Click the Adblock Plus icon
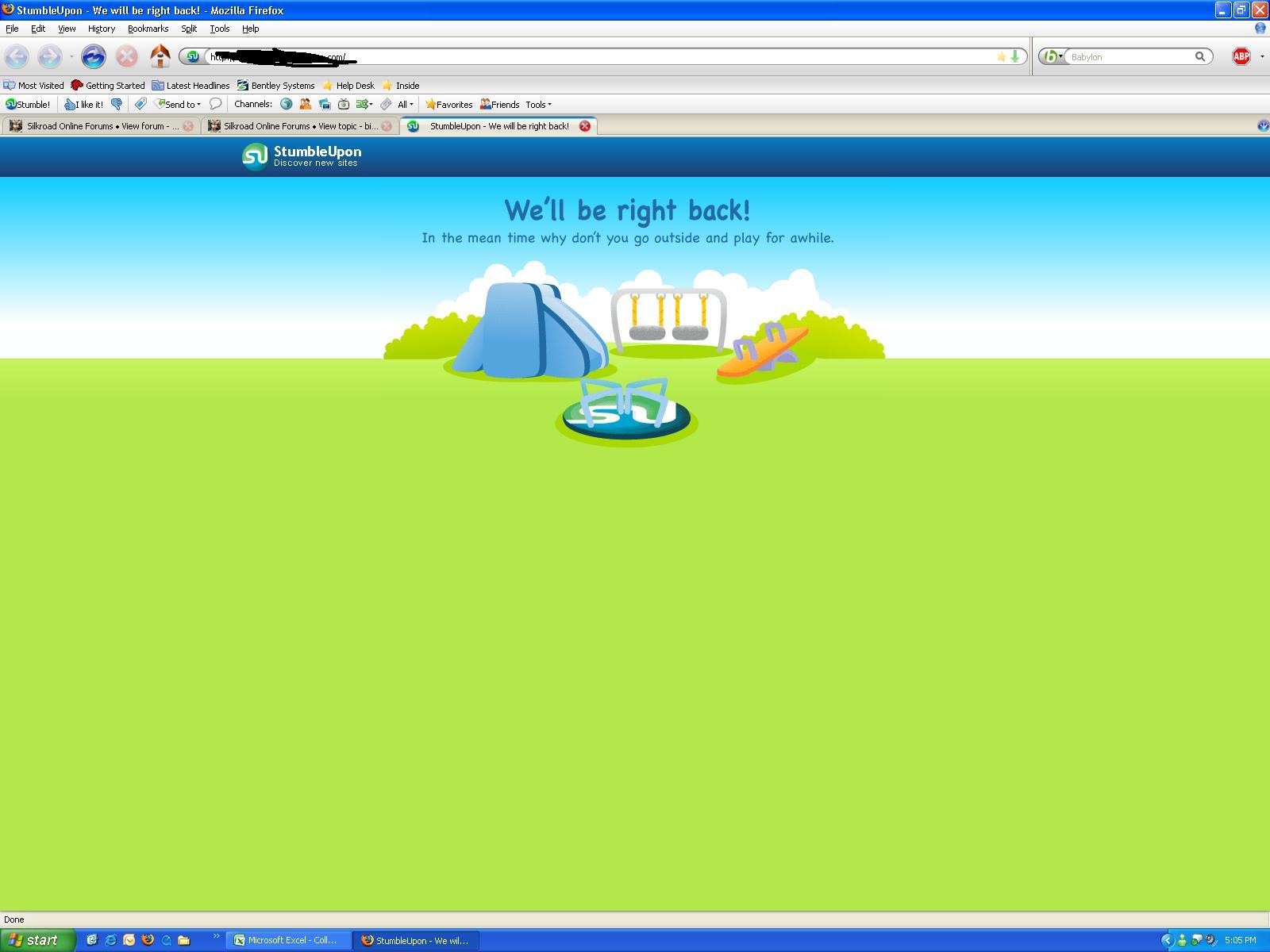The image size is (1270, 952). pos(1241,56)
